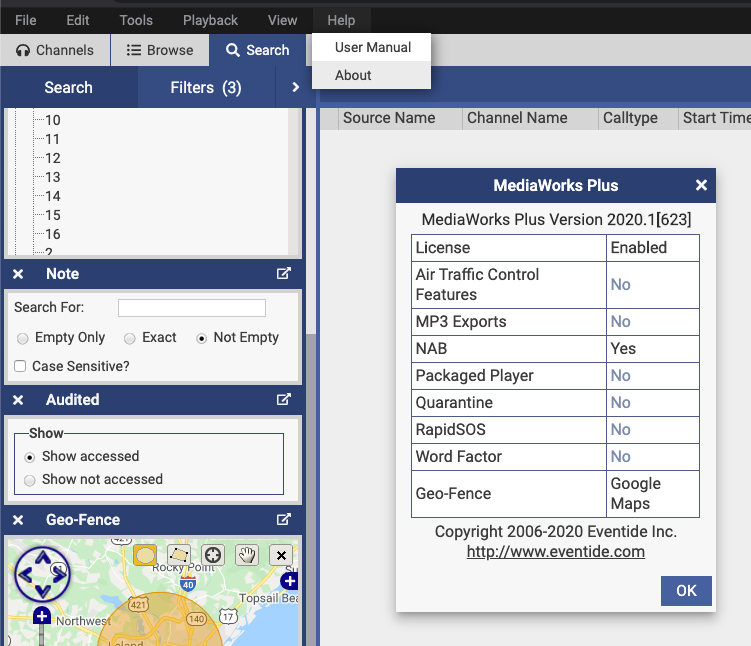Open User Manual from Help menu
Image resolution: width=751 pixels, height=646 pixels.
372,47
